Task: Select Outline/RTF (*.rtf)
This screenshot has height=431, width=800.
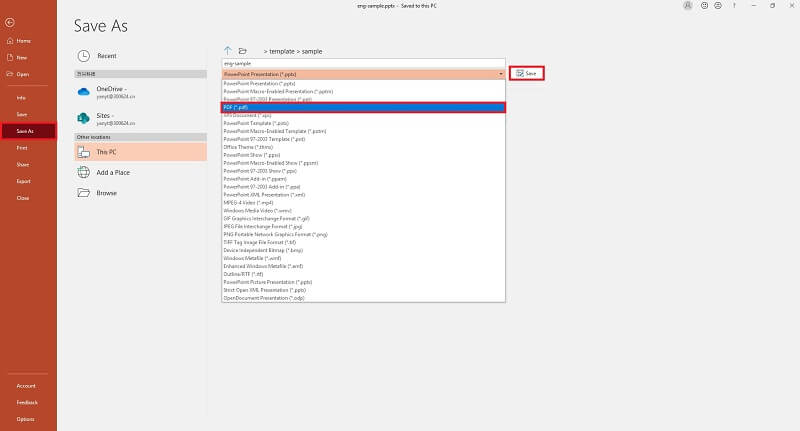Action: [x=363, y=274]
